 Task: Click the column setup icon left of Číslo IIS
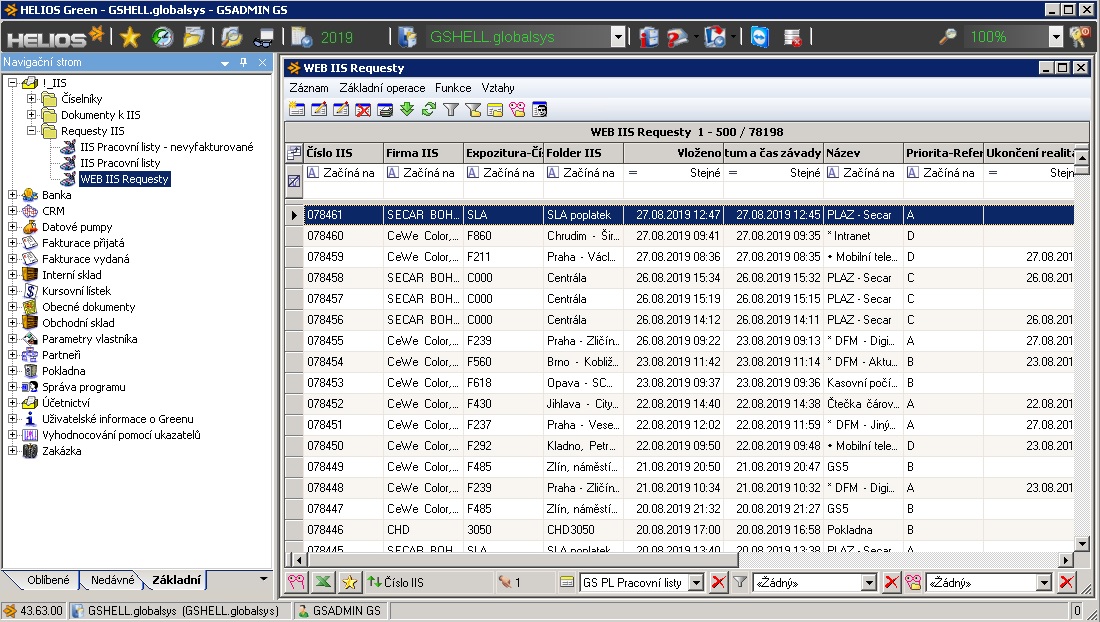[294, 153]
